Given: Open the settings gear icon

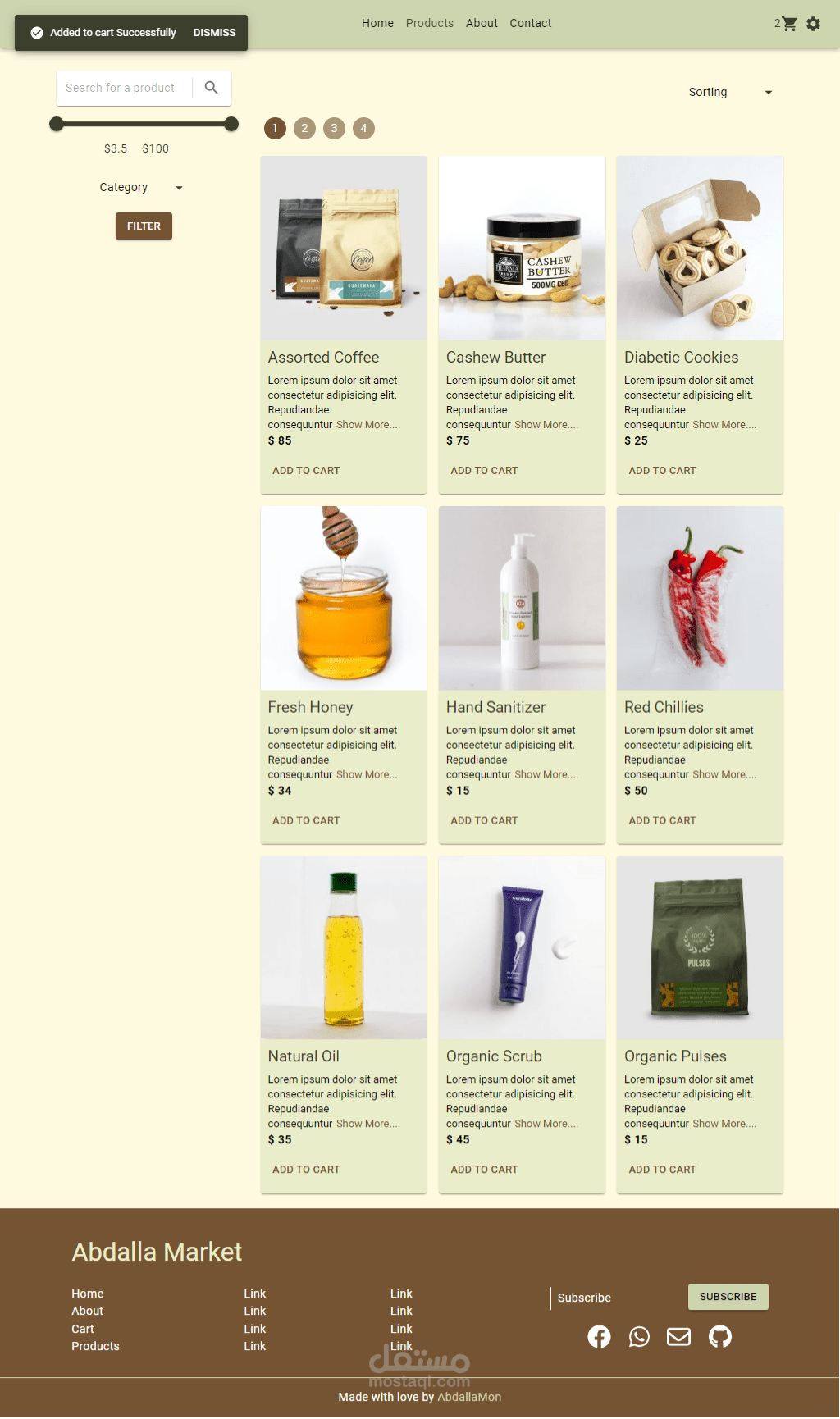Looking at the screenshot, I should 813,24.
